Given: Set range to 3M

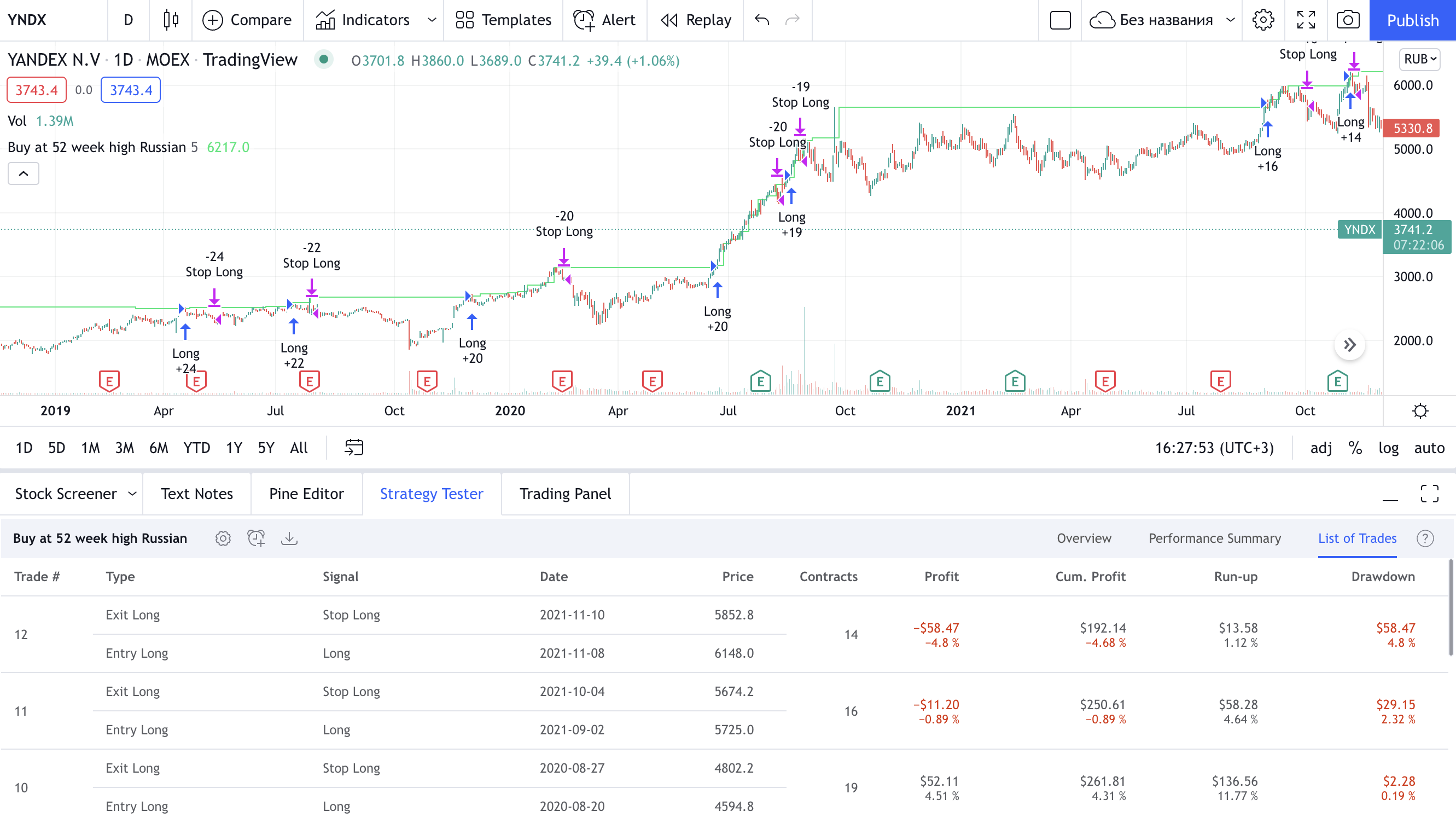Looking at the screenshot, I should point(124,448).
